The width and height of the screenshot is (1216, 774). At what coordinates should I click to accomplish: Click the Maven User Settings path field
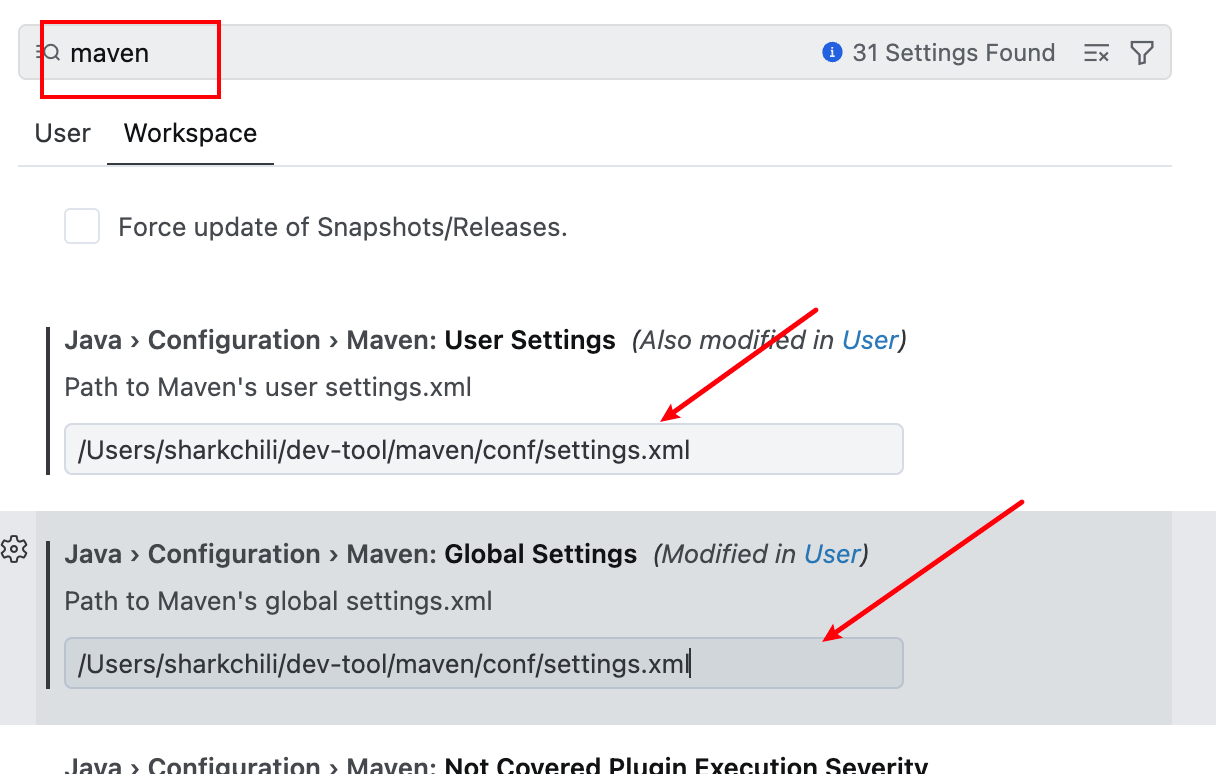click(x=484, y=449)
